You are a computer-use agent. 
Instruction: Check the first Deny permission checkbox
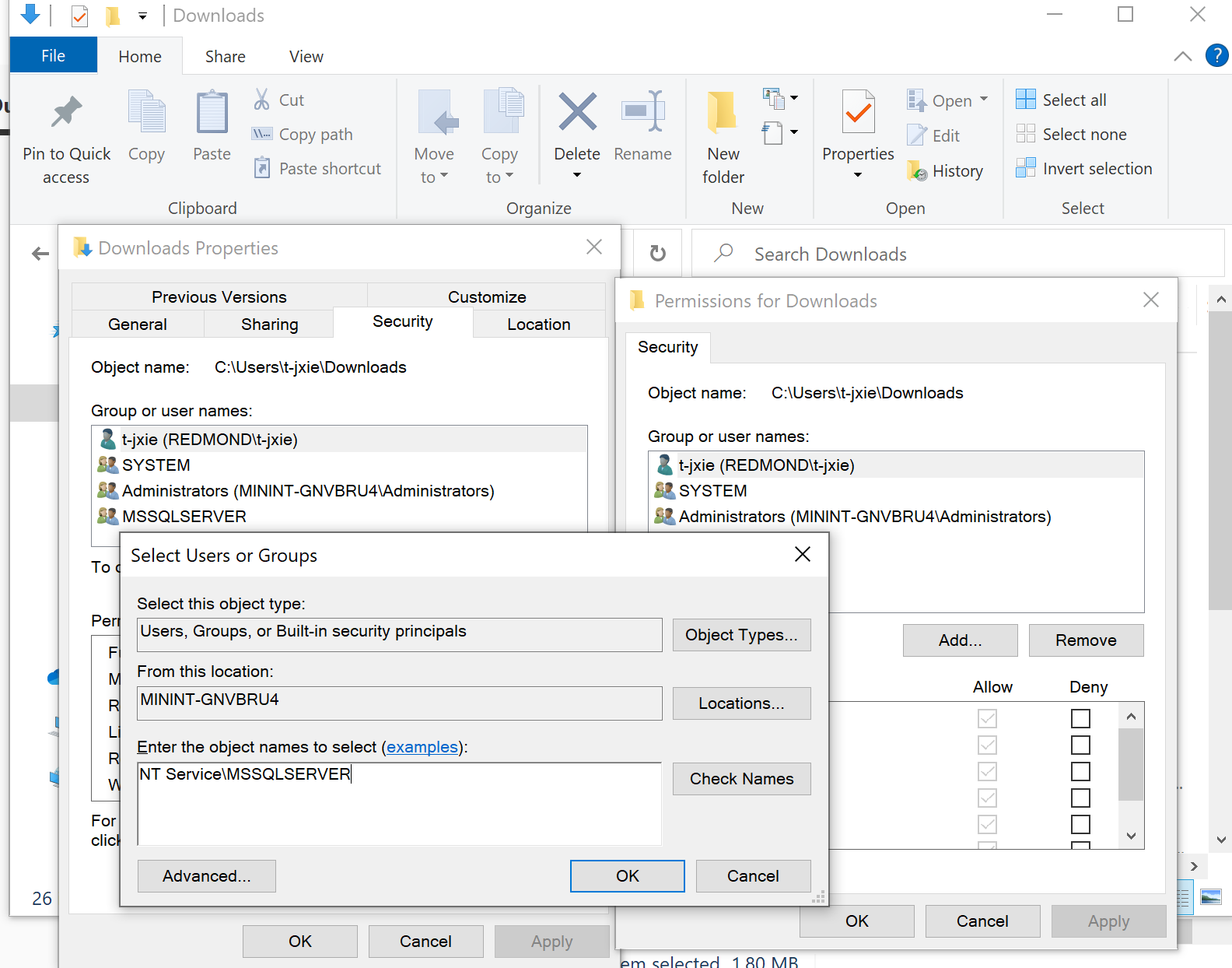(1080, 718)
